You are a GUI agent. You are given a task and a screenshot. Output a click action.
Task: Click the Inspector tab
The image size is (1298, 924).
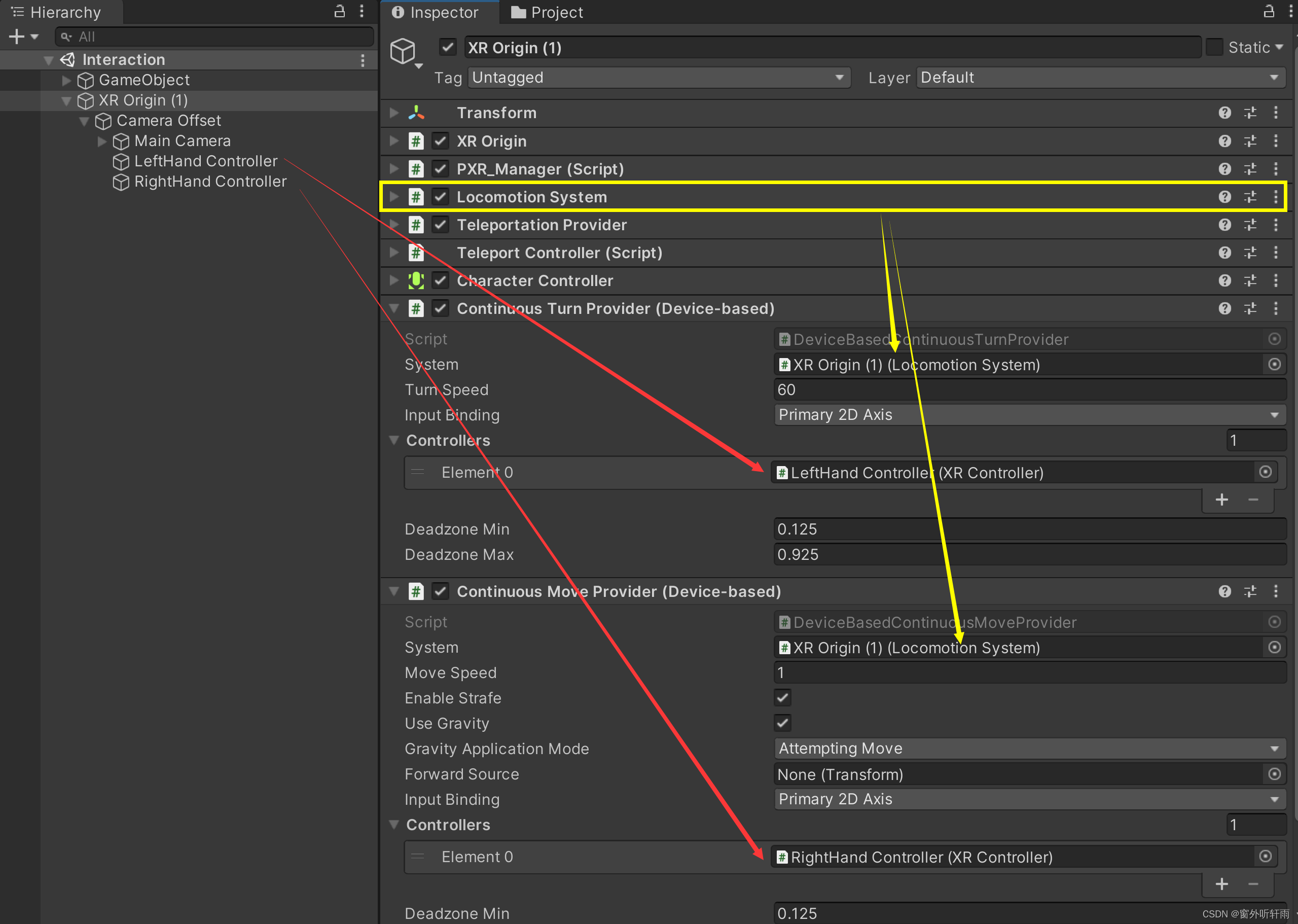pos(440,12)
